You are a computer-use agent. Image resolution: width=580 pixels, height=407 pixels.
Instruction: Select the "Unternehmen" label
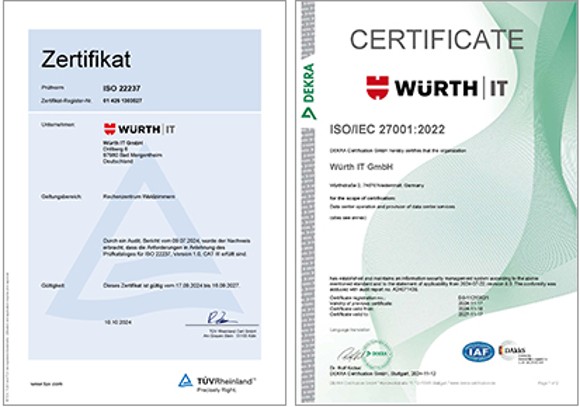click(58, 125)
